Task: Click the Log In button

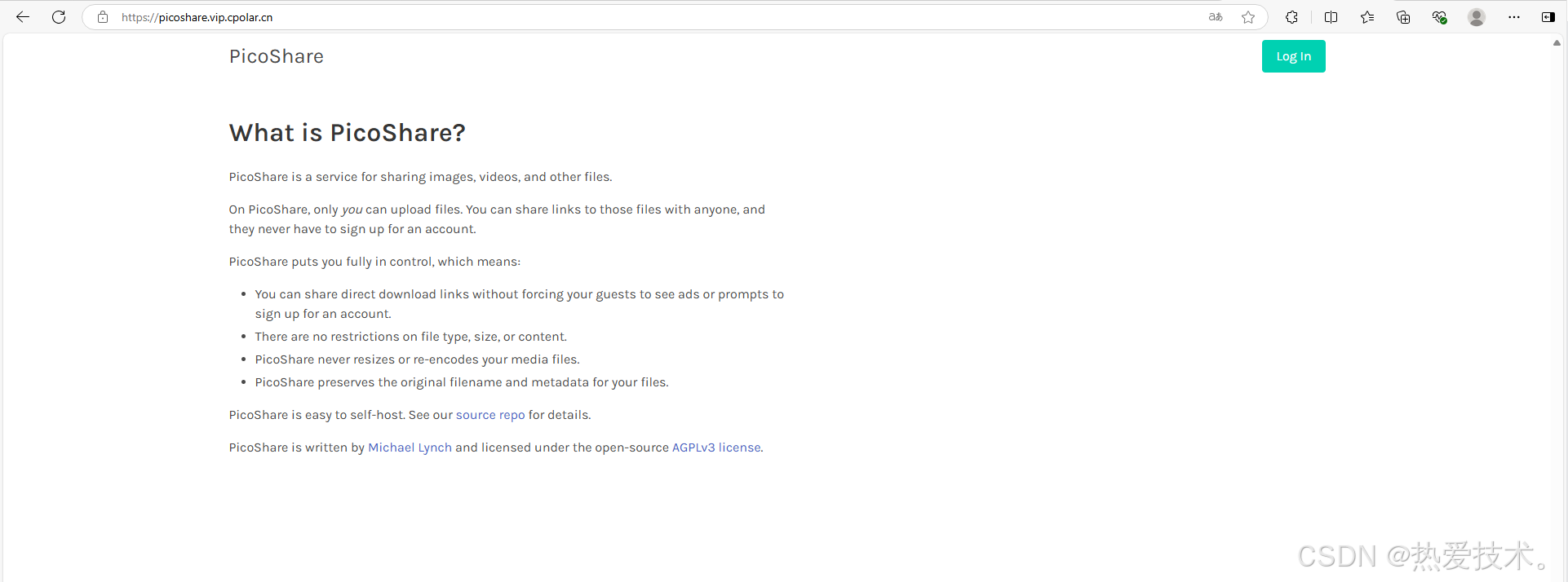Action: tap(1293, 56)
